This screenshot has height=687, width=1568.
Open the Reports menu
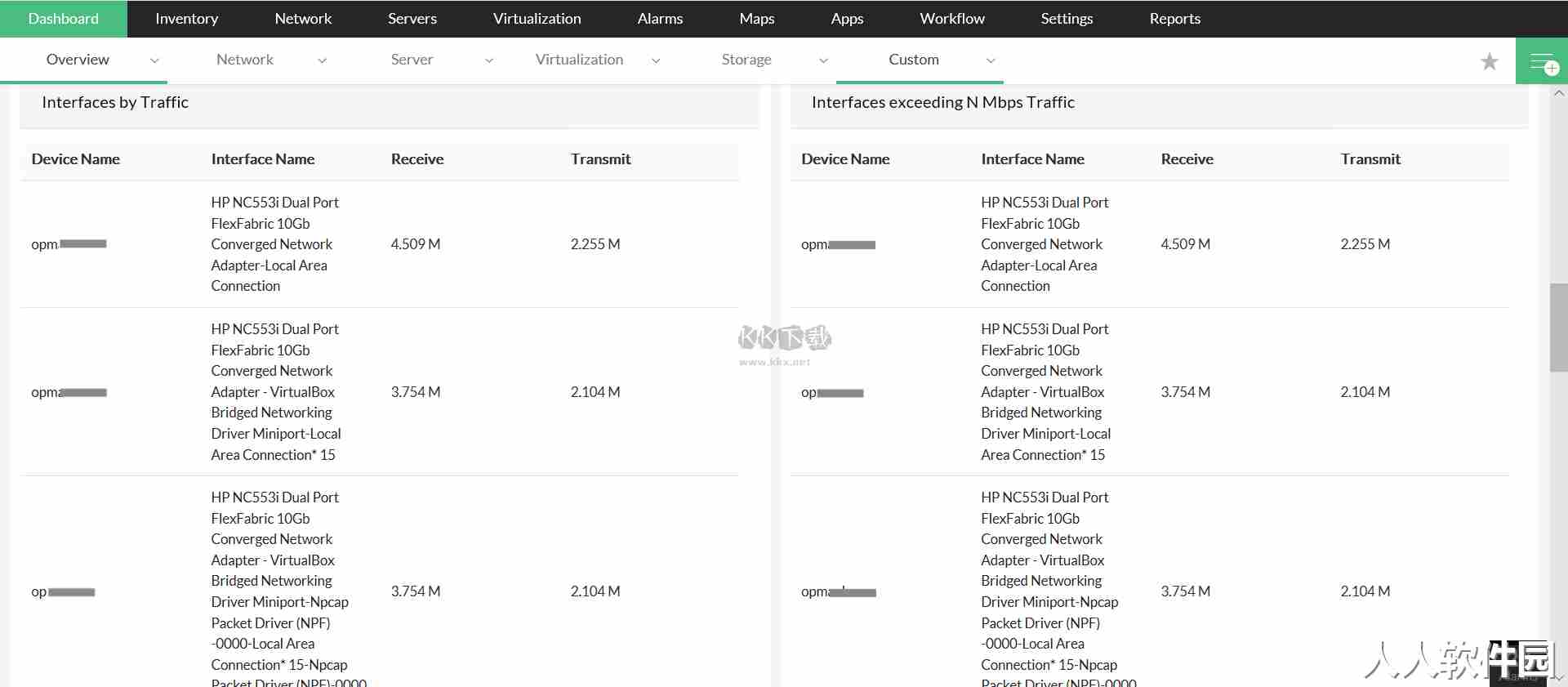coord(1174,19)
